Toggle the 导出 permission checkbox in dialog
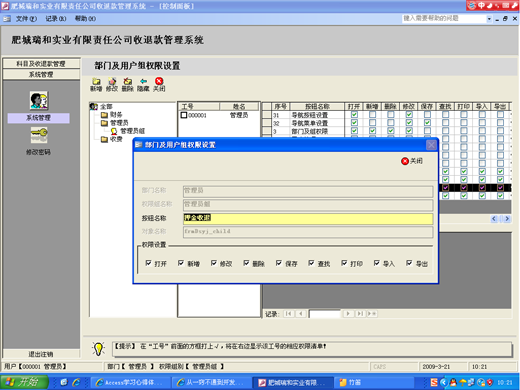The width and height of the screenshot is (520, 390). pyautogui.click(x=409, y=263)
